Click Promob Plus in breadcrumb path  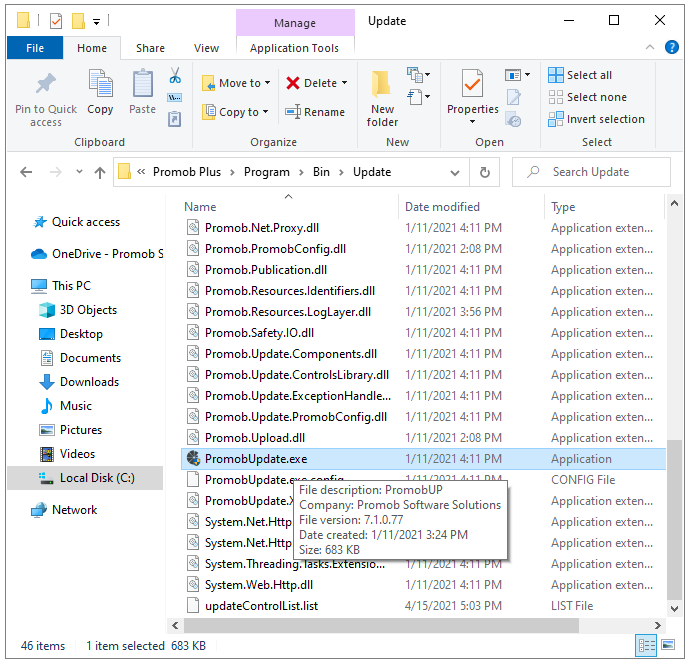(x=187, y=172)
